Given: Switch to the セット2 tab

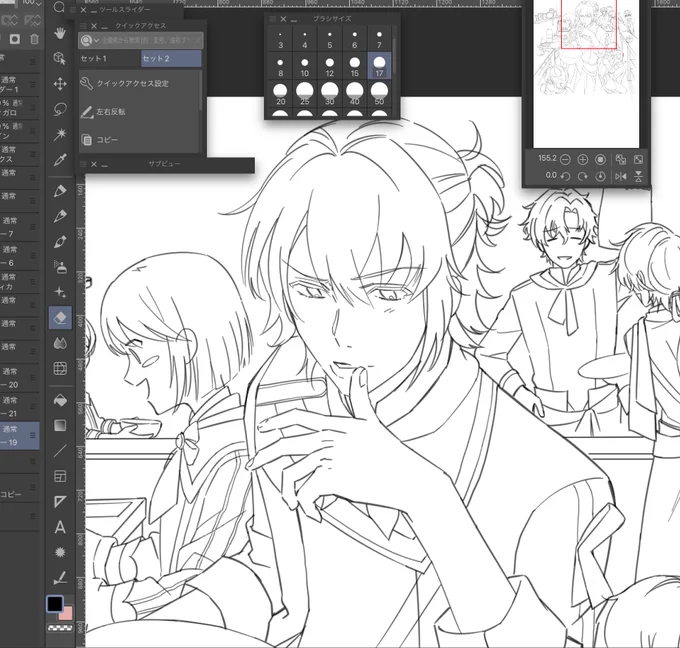Looking at the screenshot, I should (x=171, y=59).
